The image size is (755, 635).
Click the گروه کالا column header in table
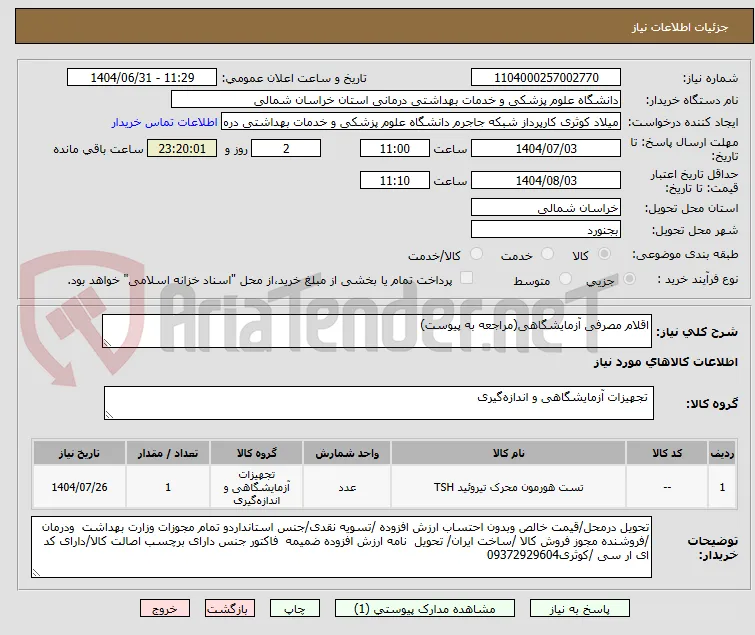257,453
